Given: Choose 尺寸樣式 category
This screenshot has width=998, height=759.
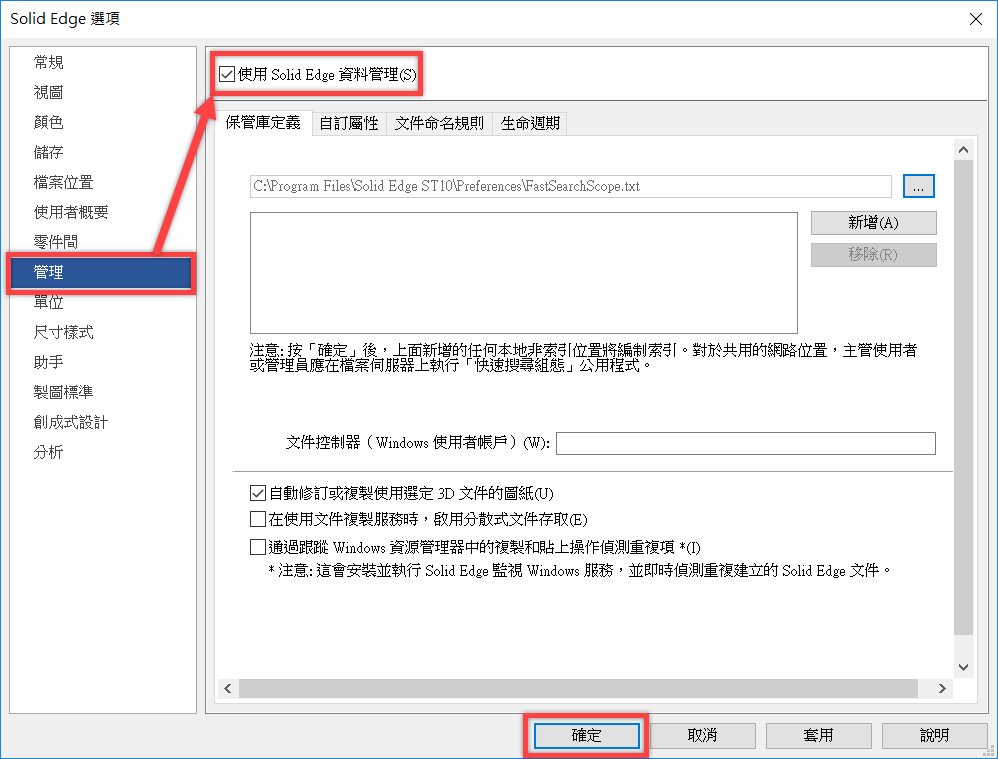Looking at the screenshot, I should point(63,332).
